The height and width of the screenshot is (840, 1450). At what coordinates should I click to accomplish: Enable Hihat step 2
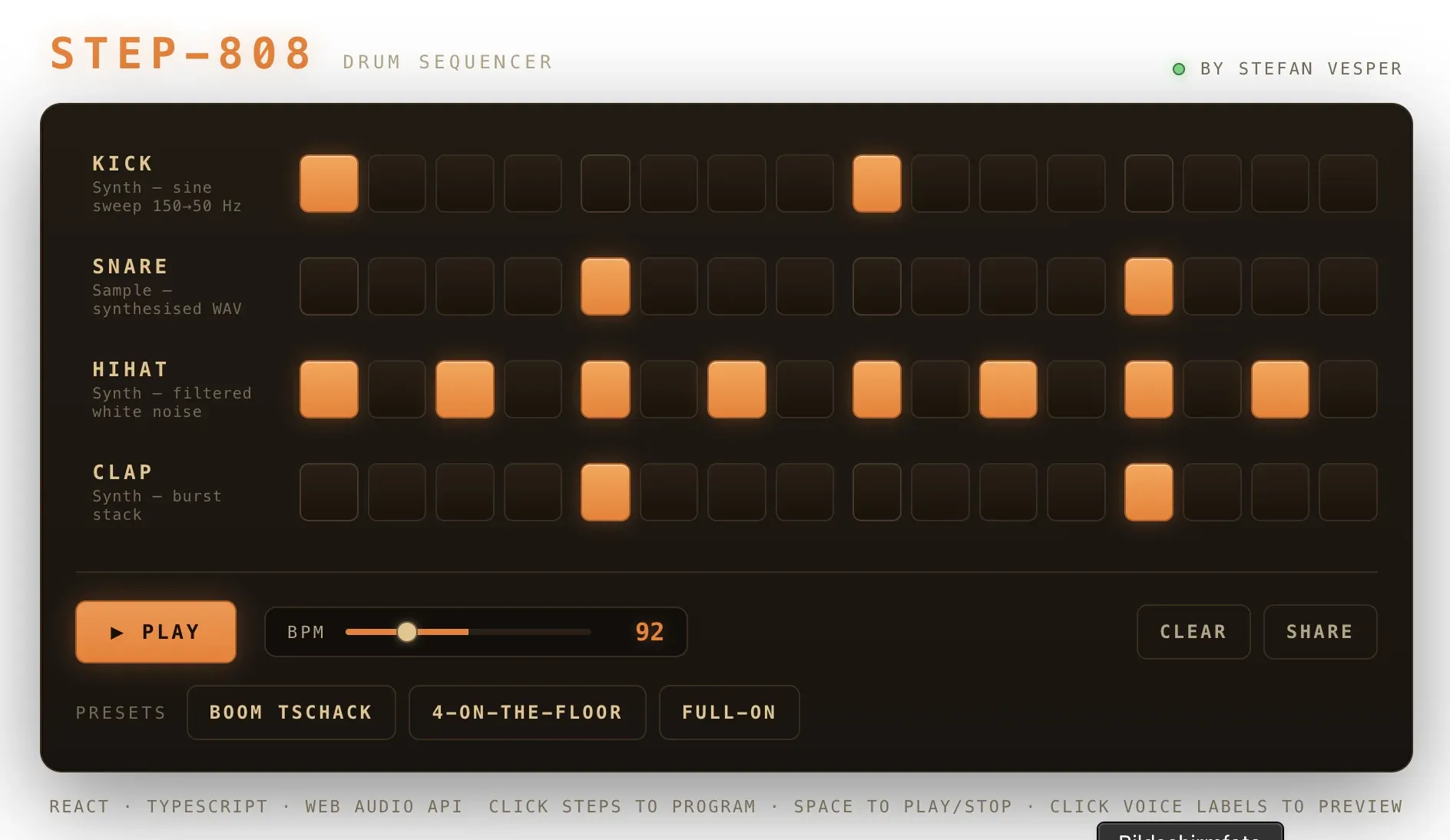(x=397, y=389)
